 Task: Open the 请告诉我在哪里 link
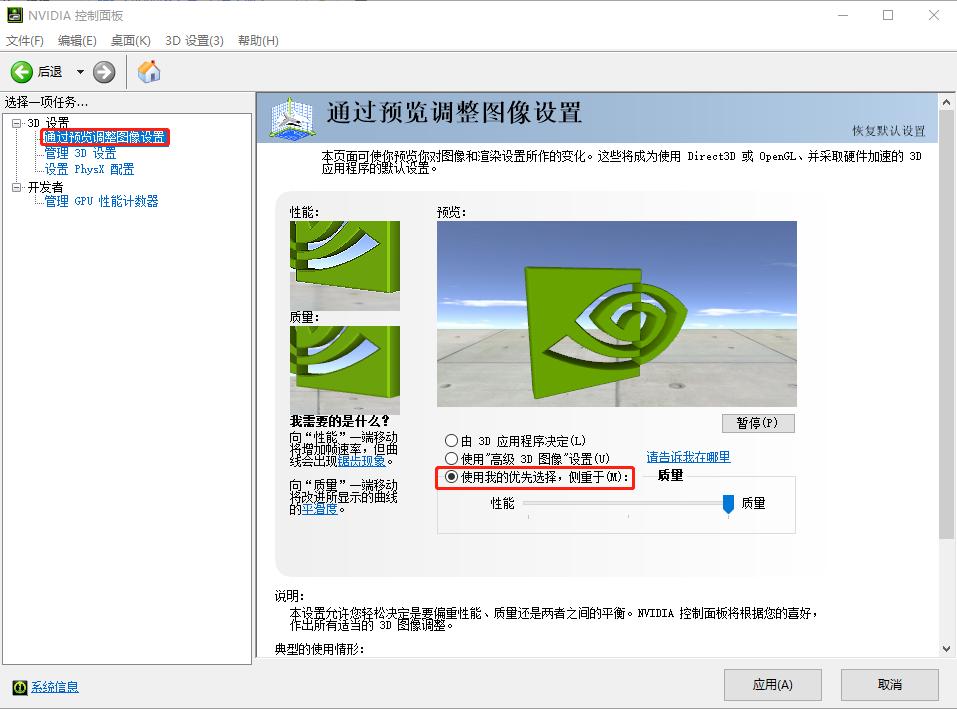(x=687, y=457)
